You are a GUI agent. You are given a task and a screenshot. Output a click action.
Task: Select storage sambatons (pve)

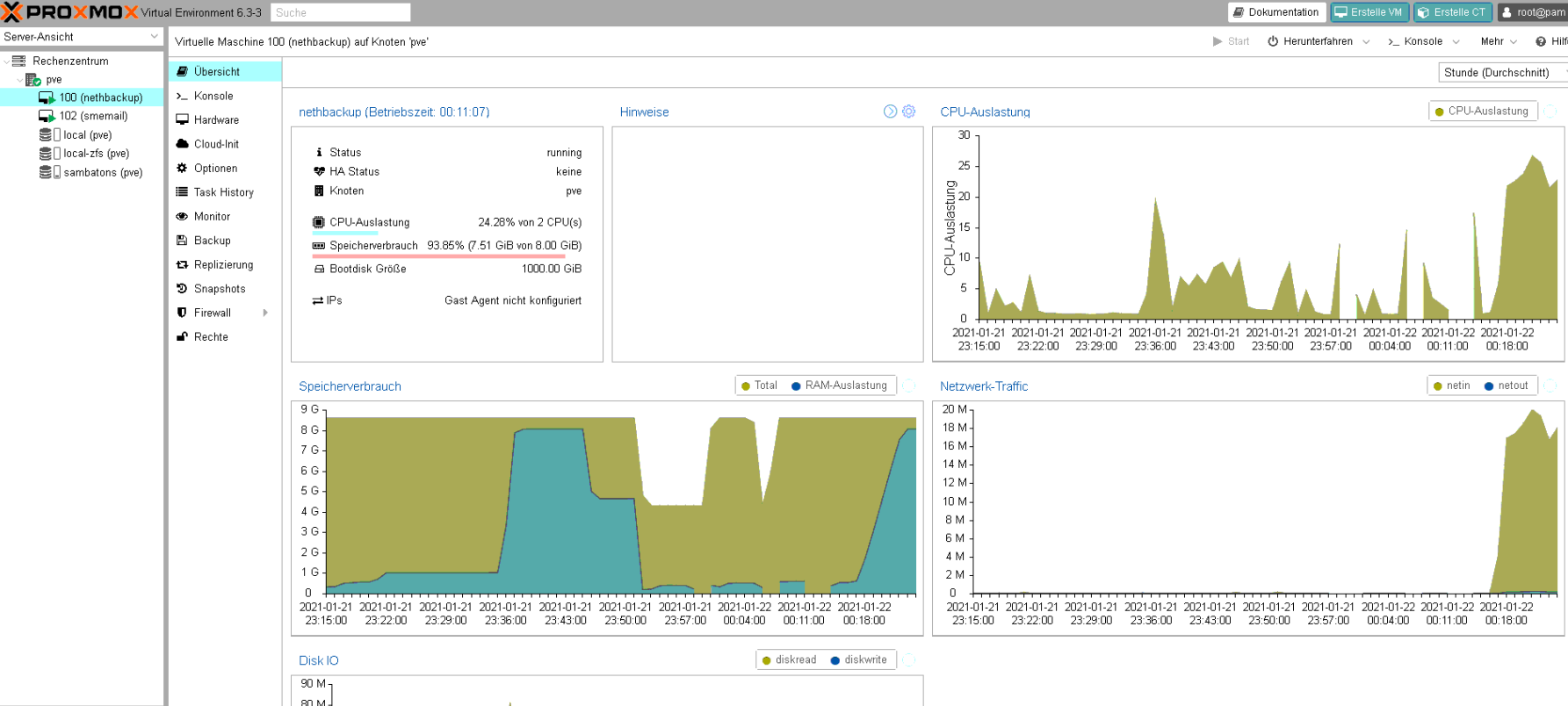pos(82,172)
